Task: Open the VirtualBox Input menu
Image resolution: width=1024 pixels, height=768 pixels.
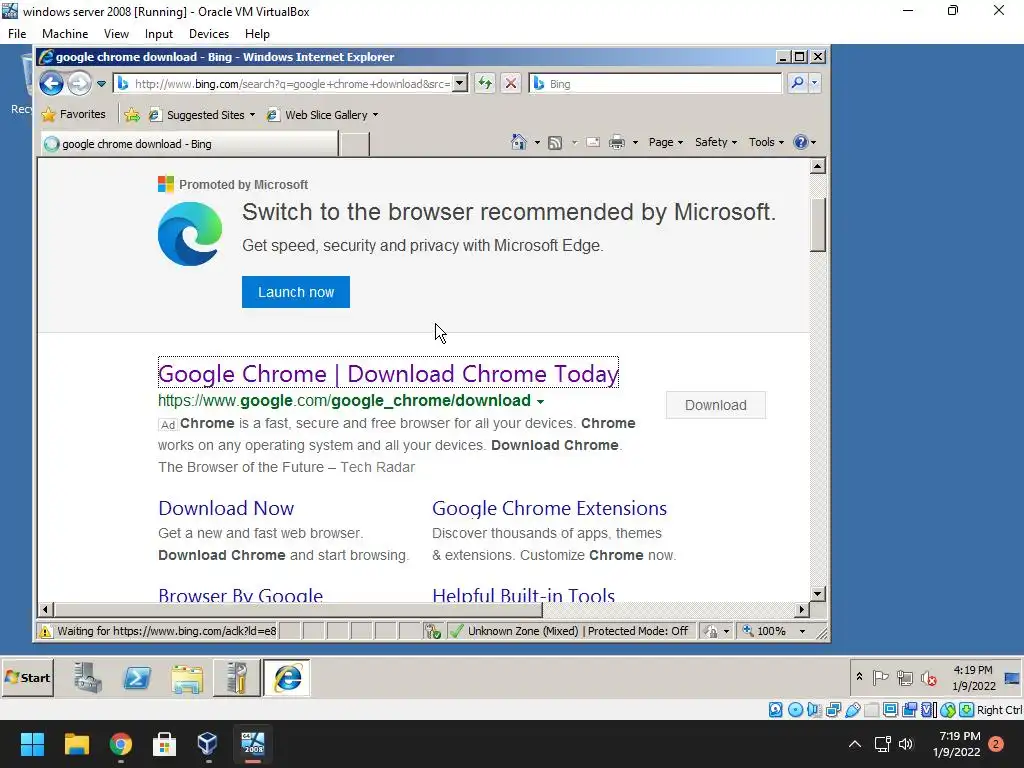Action: click(x=159, y=34)
